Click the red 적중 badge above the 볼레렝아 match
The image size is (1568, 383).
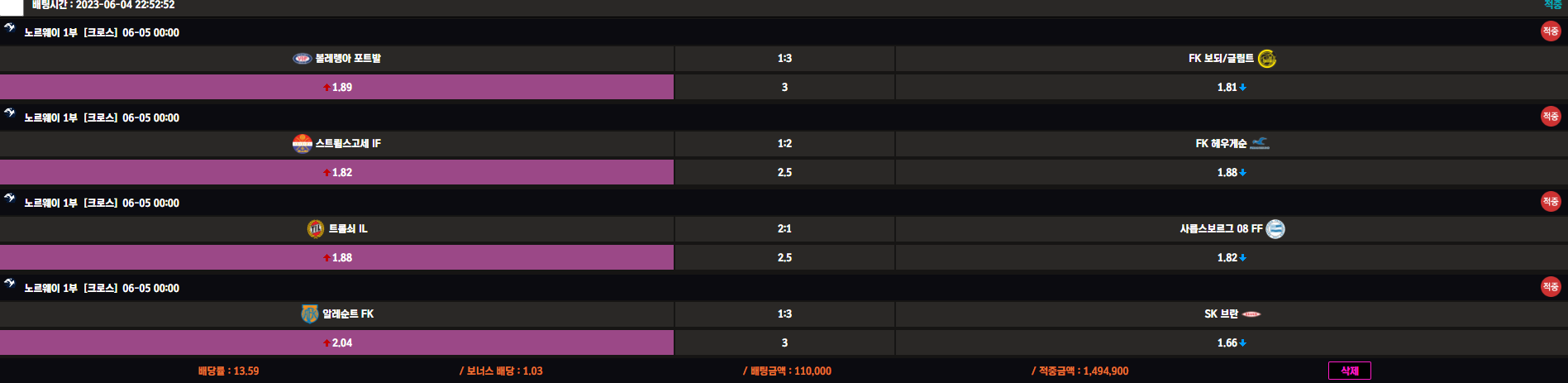[x=1550, y=31]
